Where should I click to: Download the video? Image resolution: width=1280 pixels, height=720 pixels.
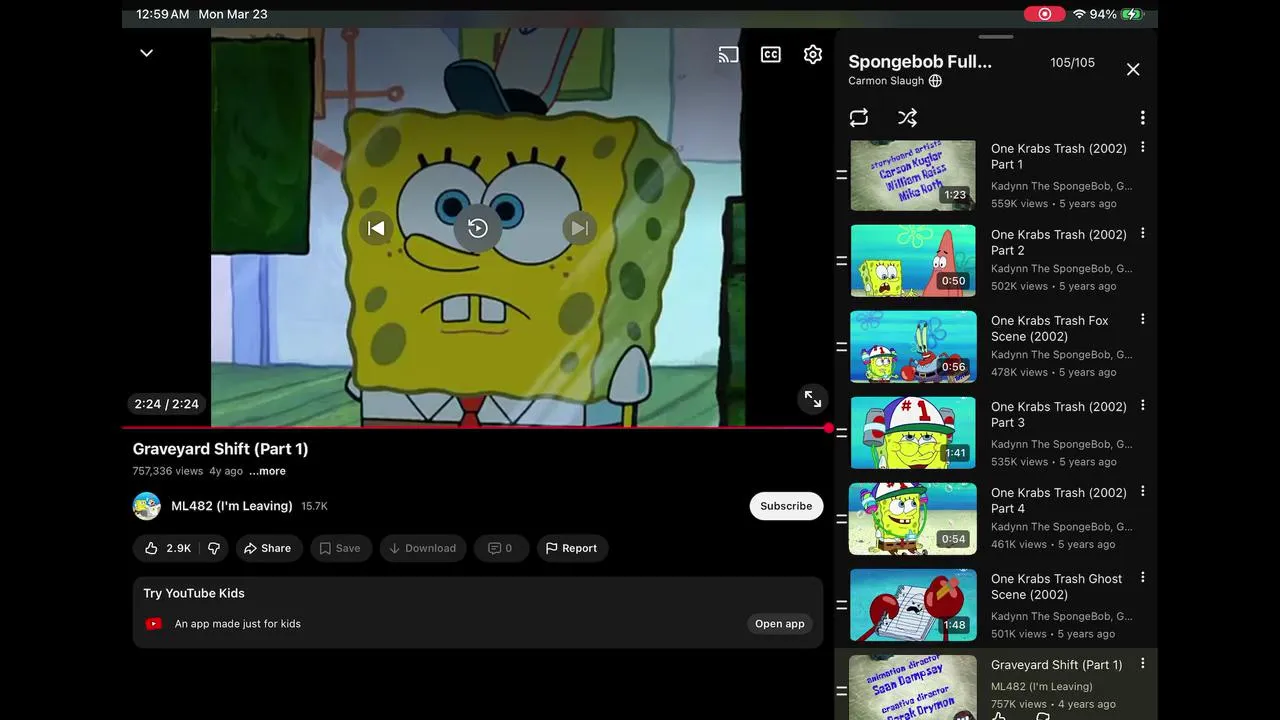click(423, 548)
